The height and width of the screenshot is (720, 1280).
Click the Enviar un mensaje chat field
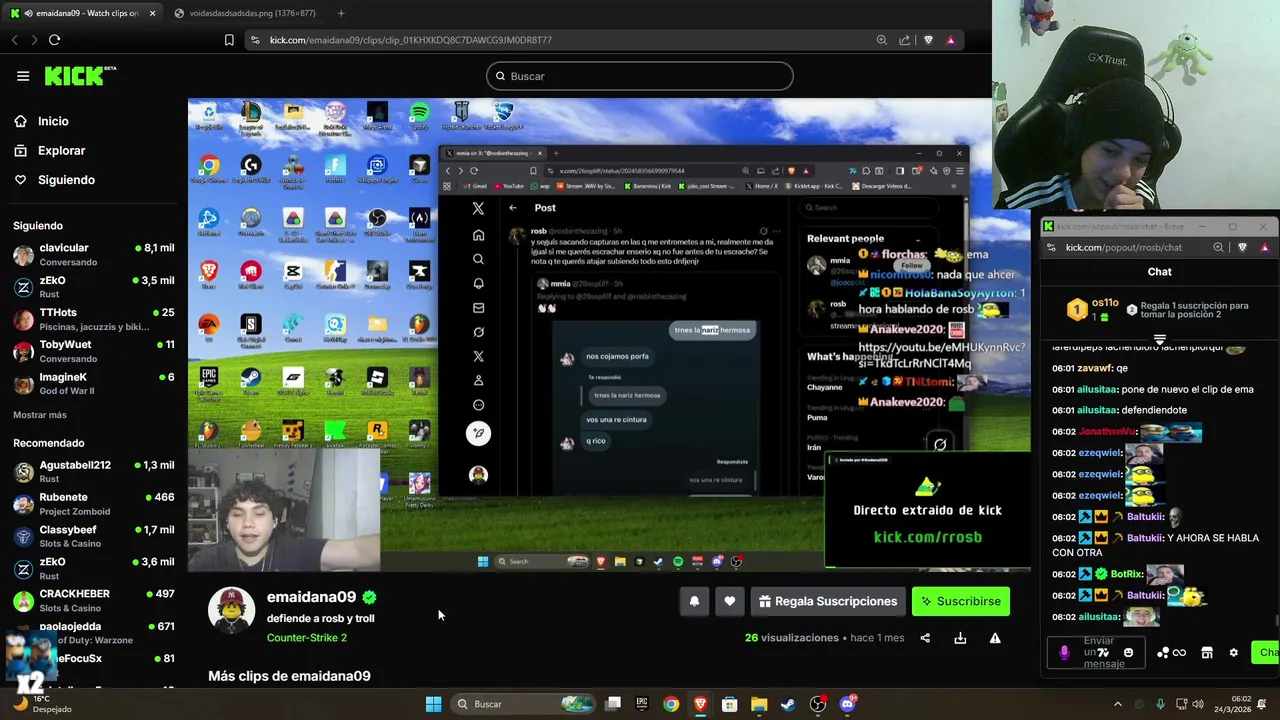click(x=1098, y=652)
